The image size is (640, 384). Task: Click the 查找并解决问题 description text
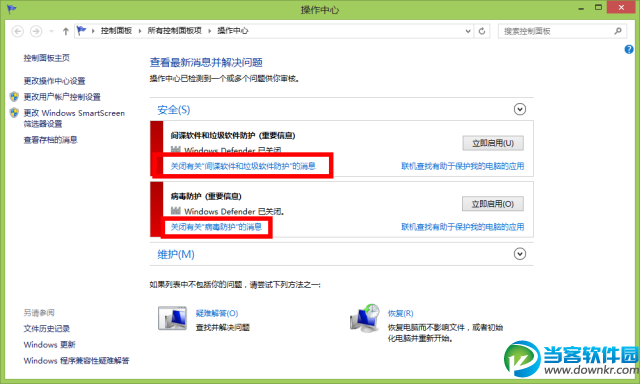tap(222, 328)
